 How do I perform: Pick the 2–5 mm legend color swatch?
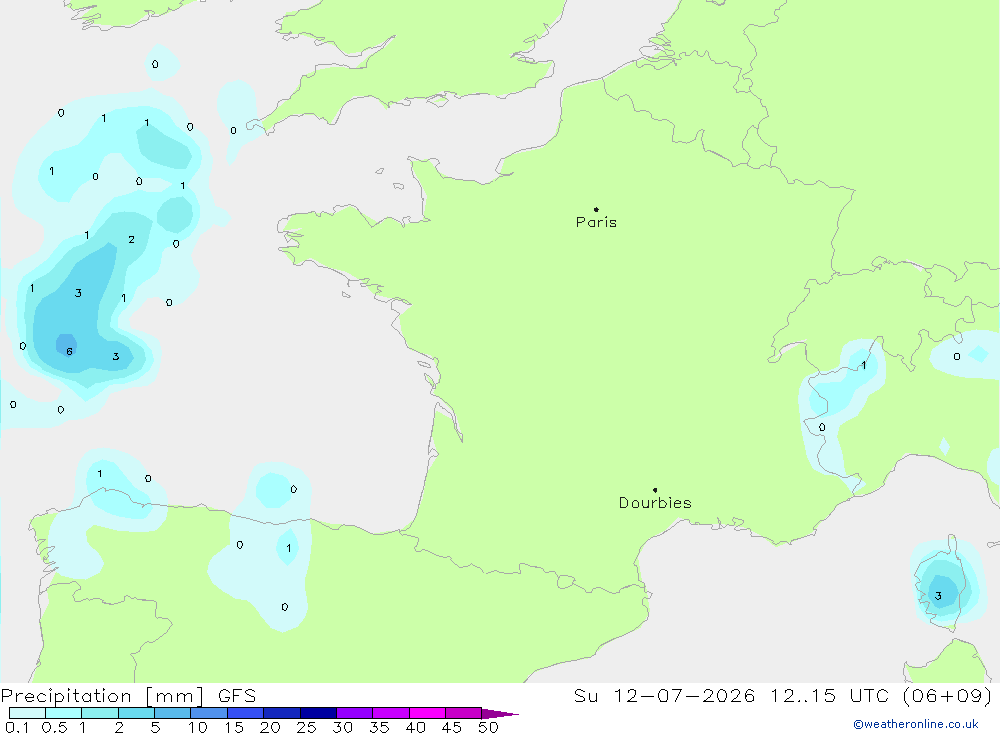136,713
